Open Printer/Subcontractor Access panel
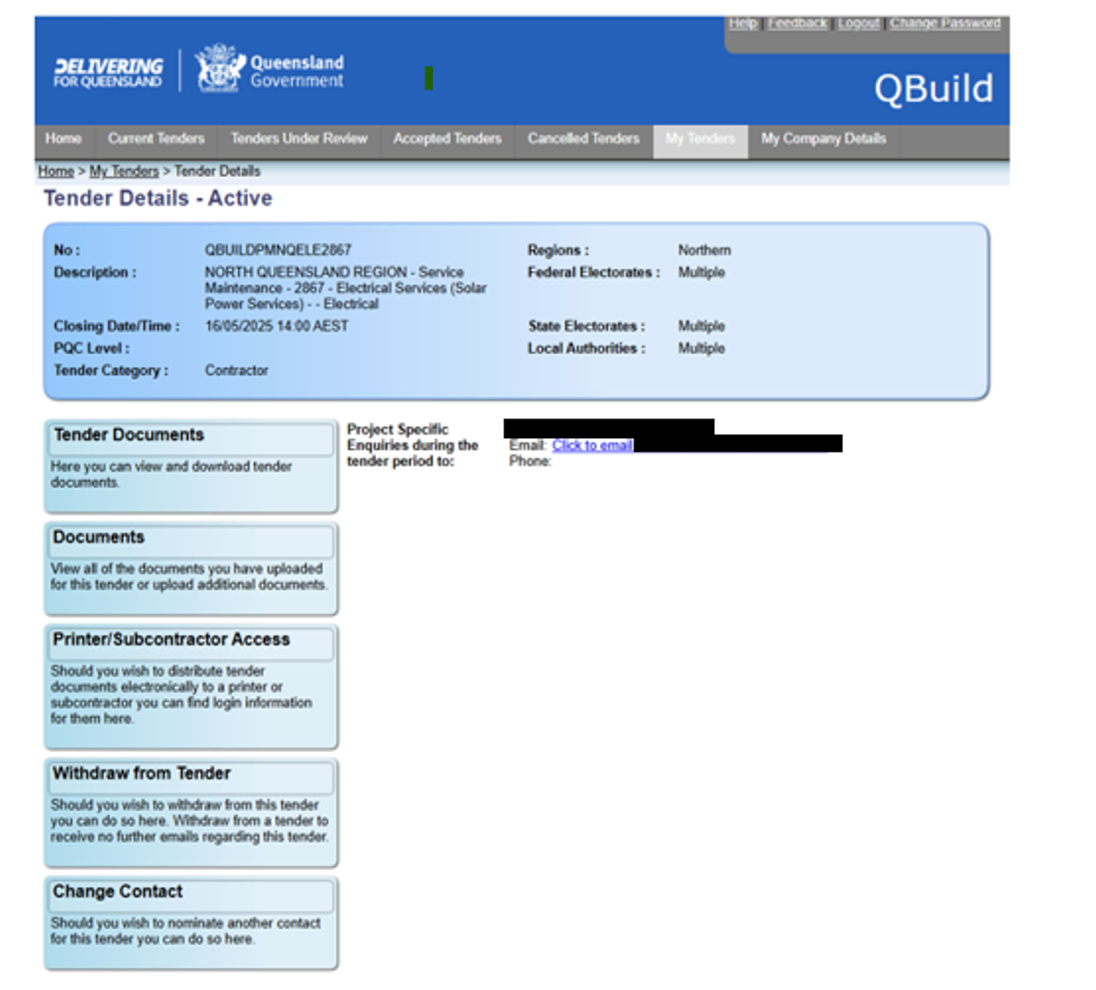Screen dimensions: 1096x990 171,640
